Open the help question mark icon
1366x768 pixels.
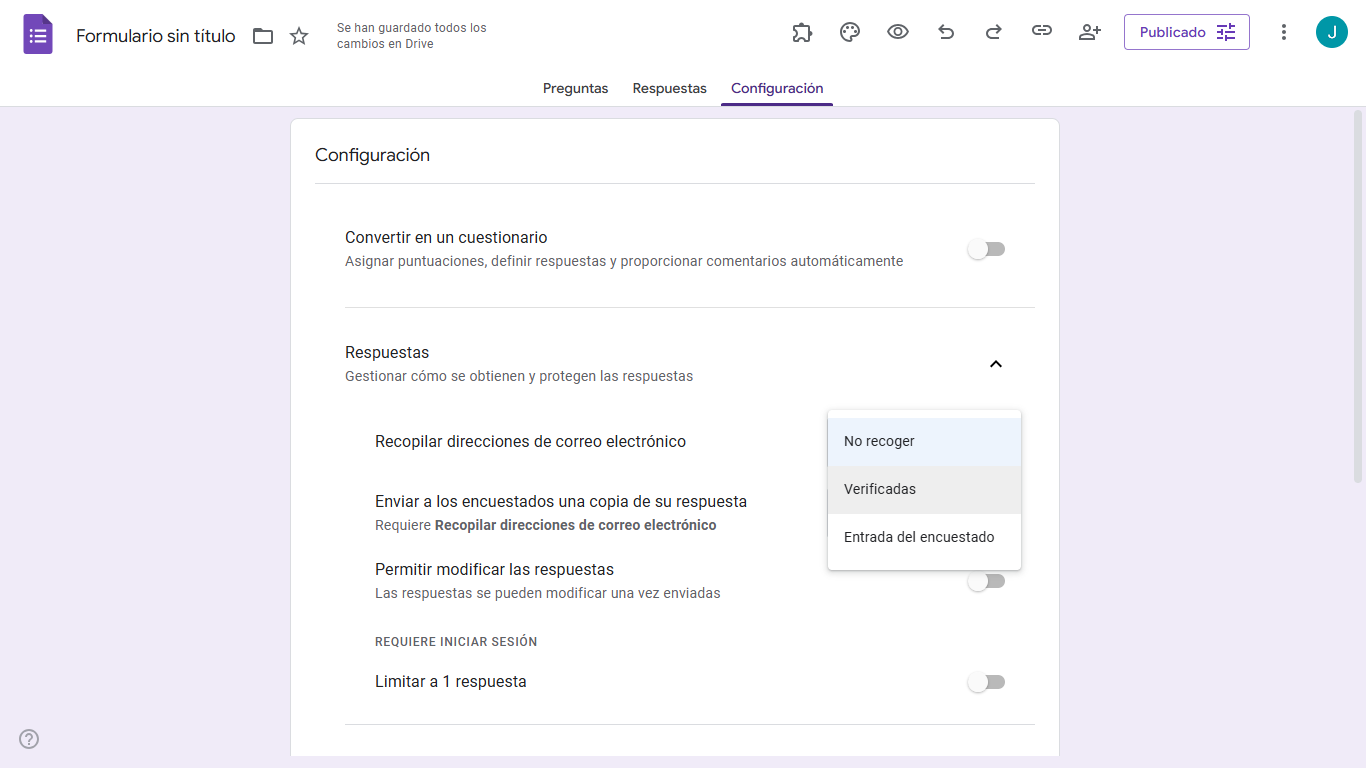pyautogui.click(x=29, y=739)
